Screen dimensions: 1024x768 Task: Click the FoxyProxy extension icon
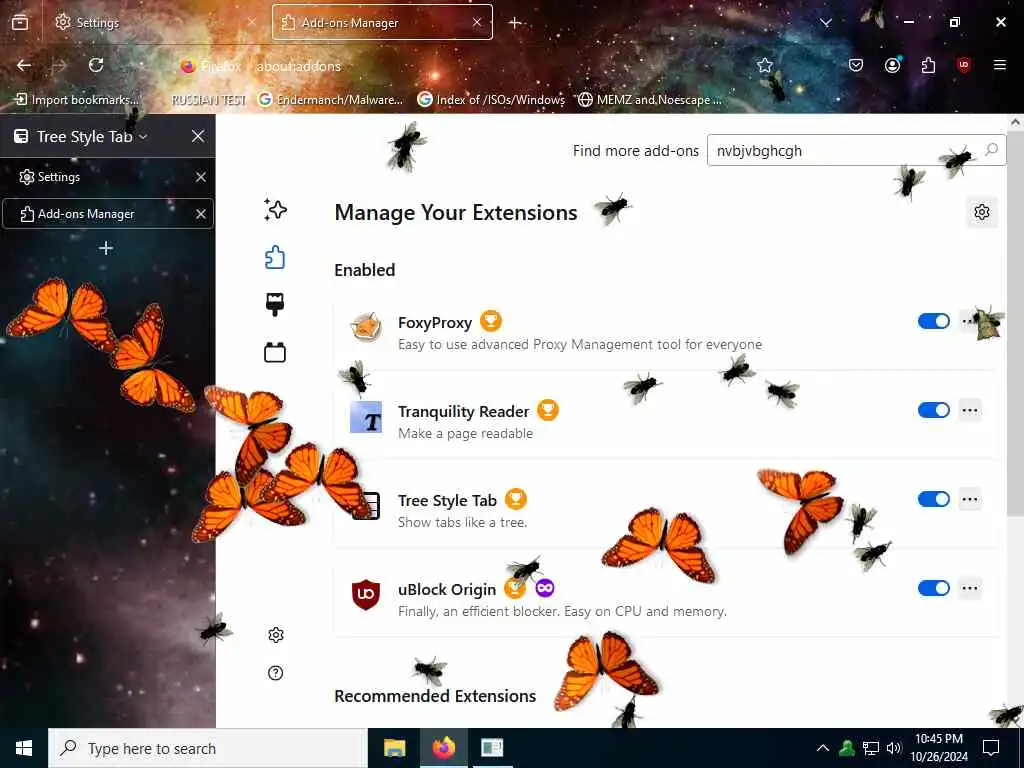pos(366,327)
